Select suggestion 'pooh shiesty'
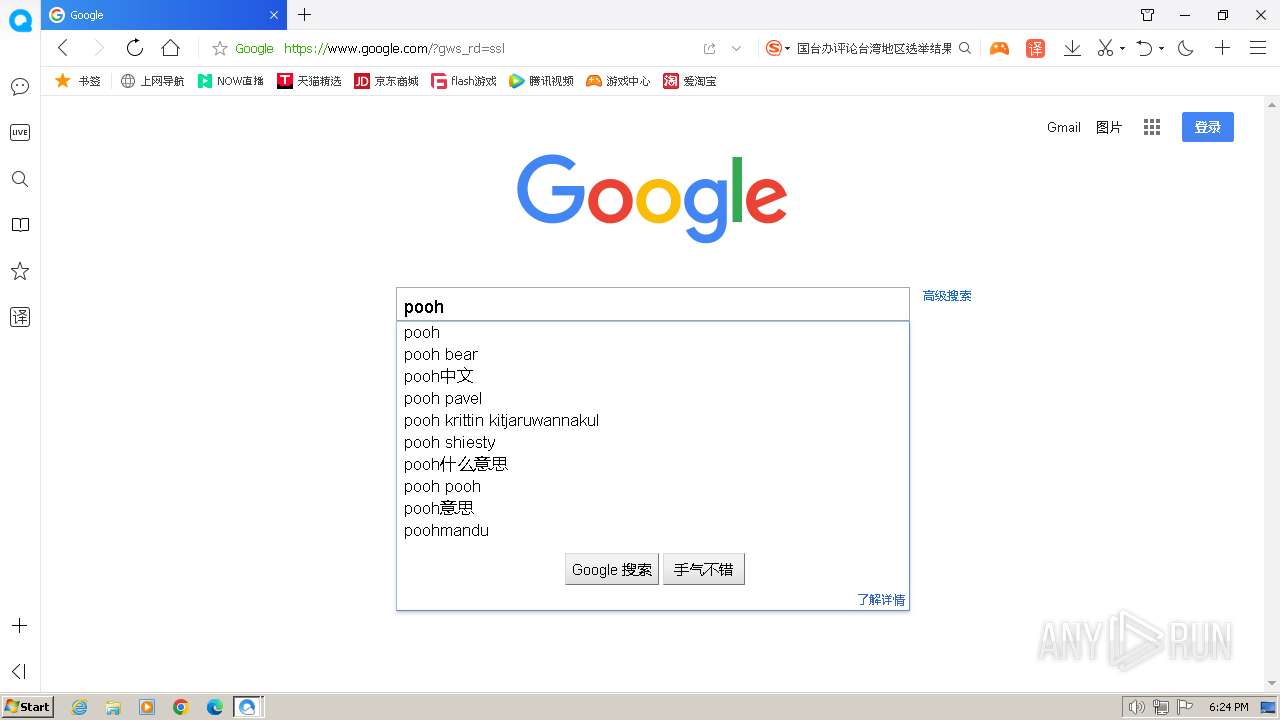The width and height of the screenshot is (1280, 720). (653, 442)
